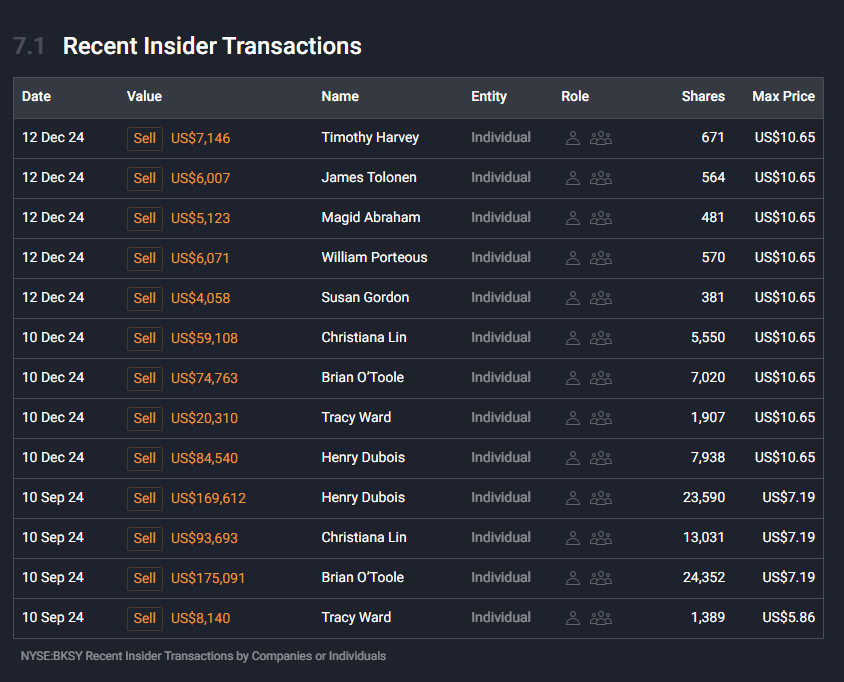This screenshot has width=844, height=682.
Task: Select the name Magid Abraham
Action: click(x=371, y=217)
